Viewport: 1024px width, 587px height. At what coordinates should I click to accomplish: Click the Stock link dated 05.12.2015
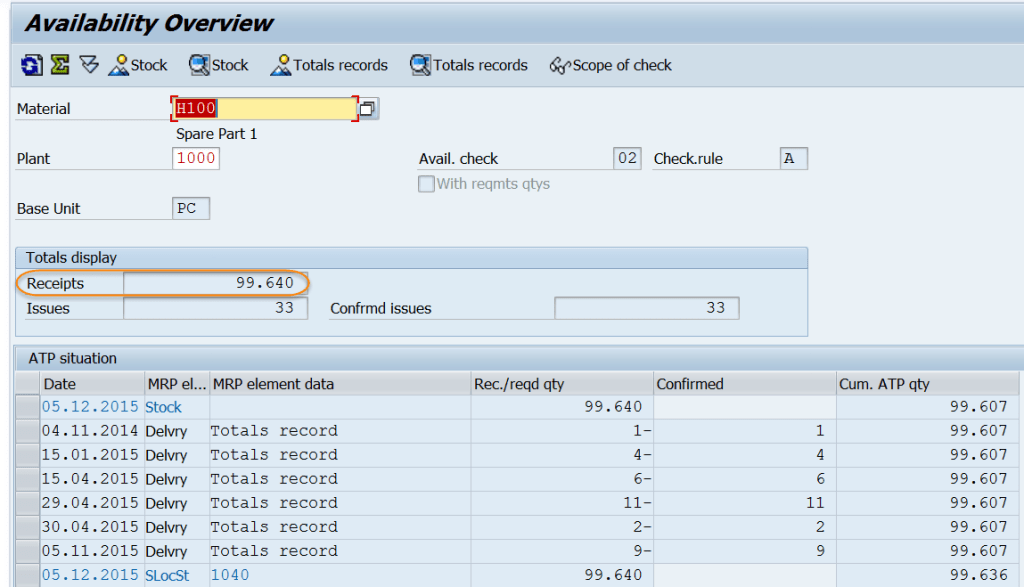[x=163, y=406]
